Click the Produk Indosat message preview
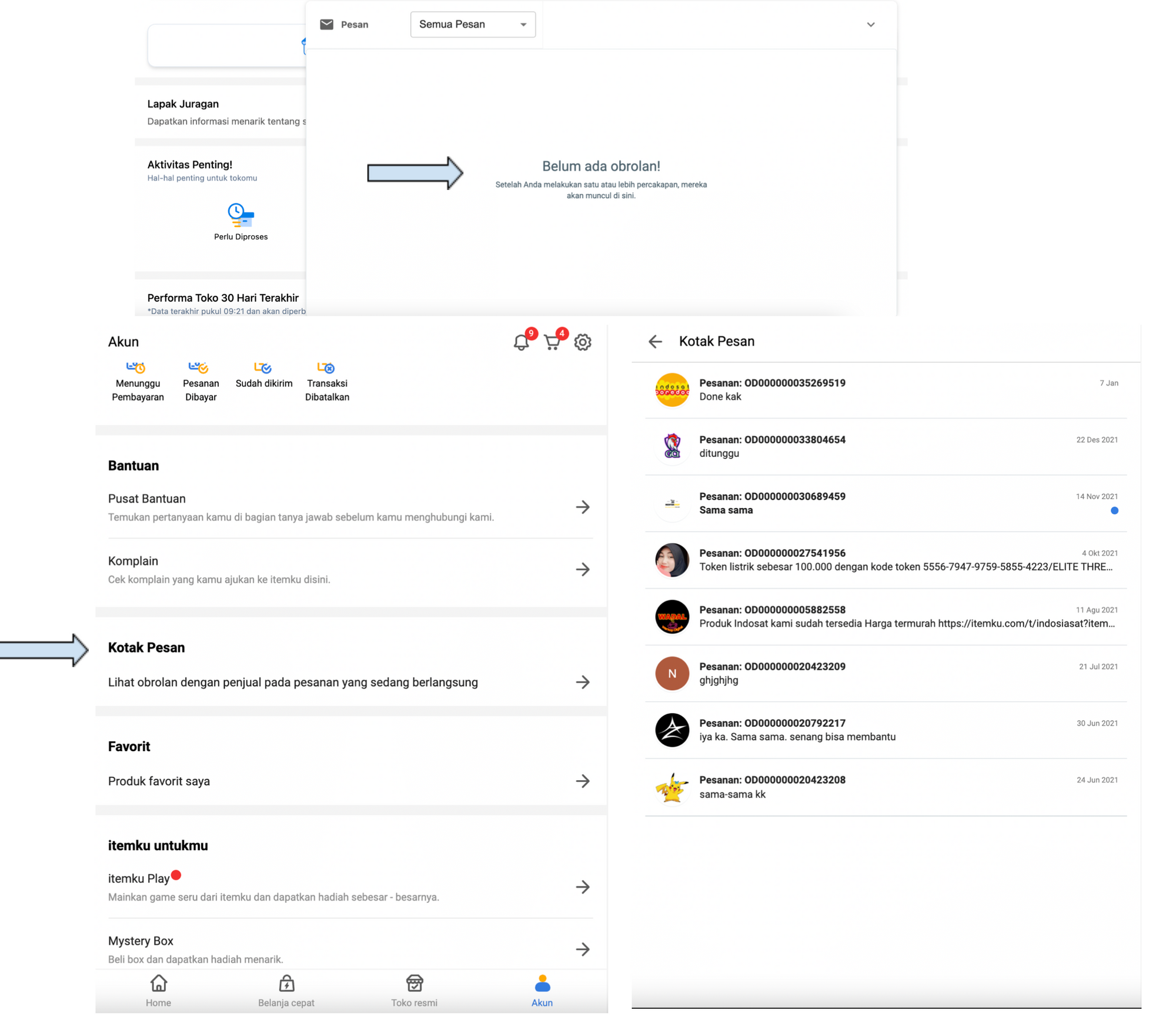 pos(907,624)
